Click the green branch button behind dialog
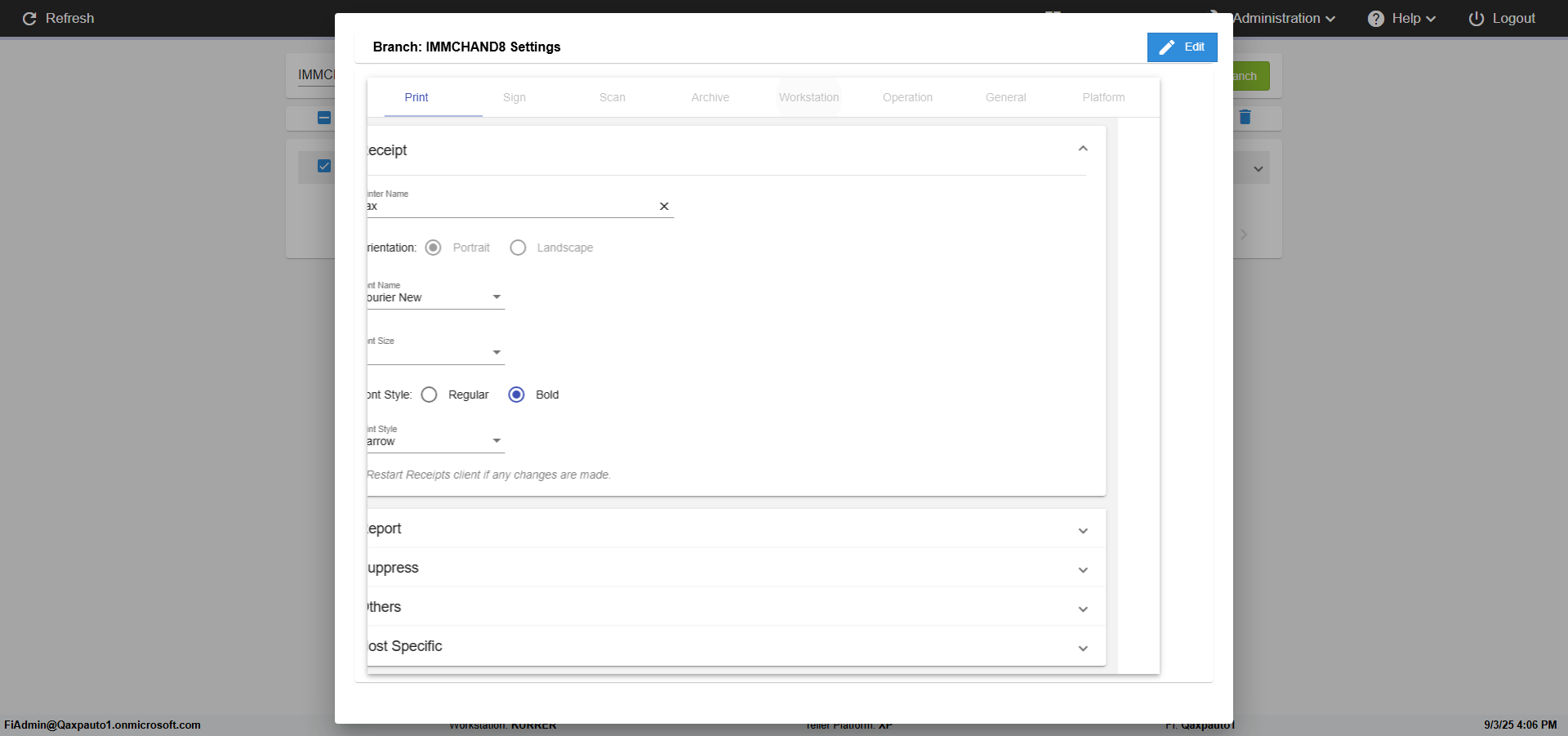1568x736 pixels. point(1251,76)
